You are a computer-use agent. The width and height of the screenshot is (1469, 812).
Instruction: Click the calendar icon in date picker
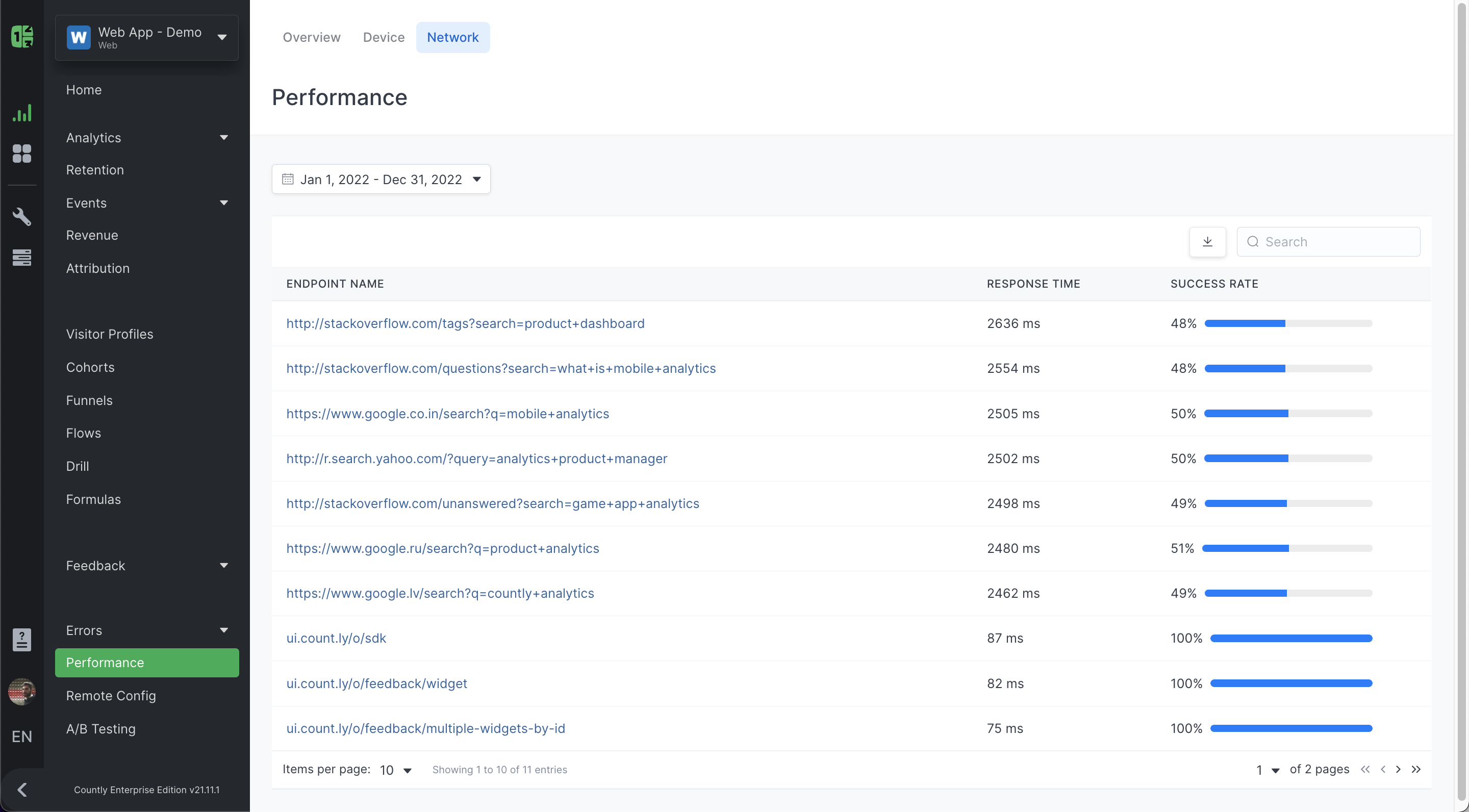click(287, 179)
